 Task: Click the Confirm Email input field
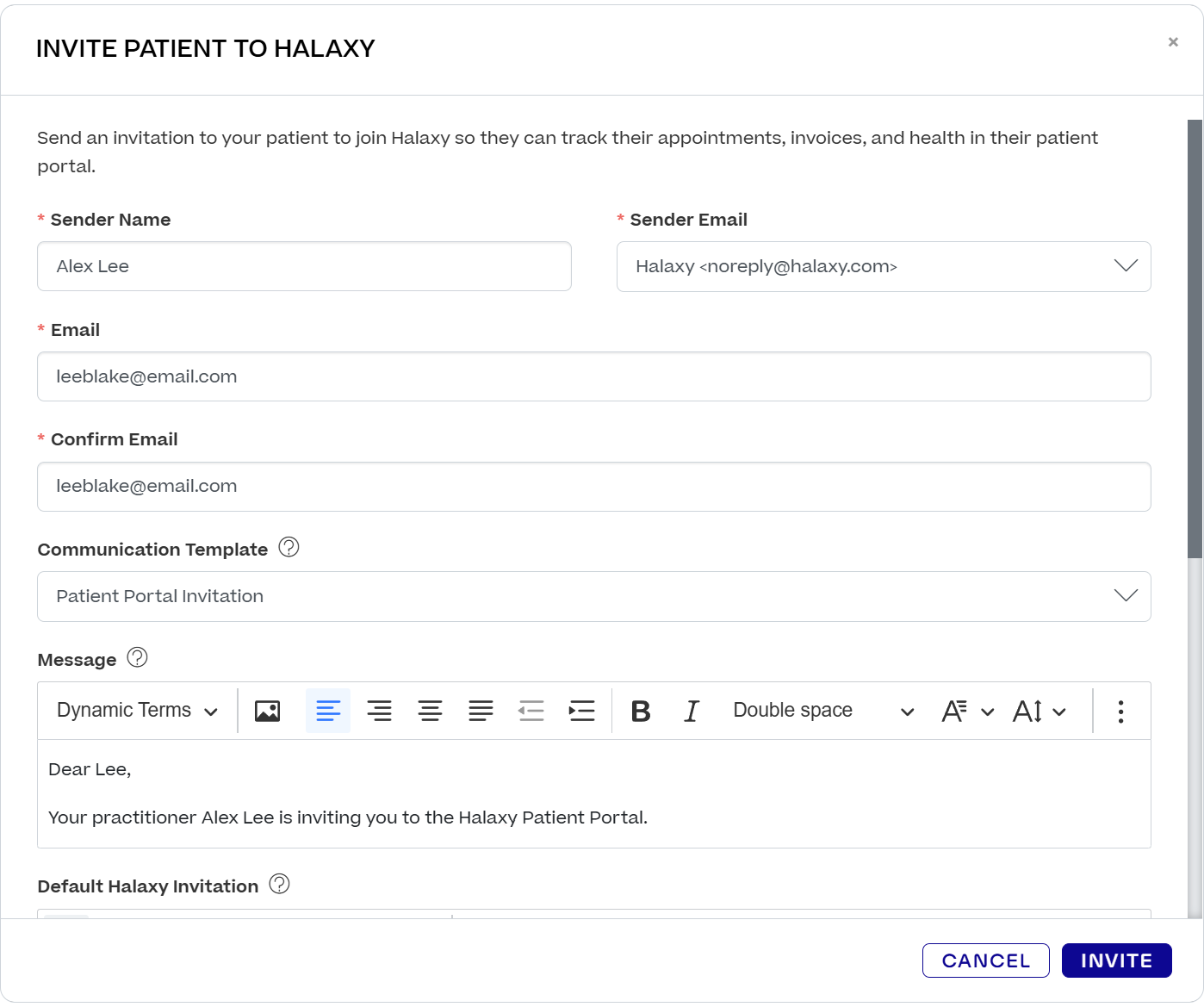click(593, 486)
